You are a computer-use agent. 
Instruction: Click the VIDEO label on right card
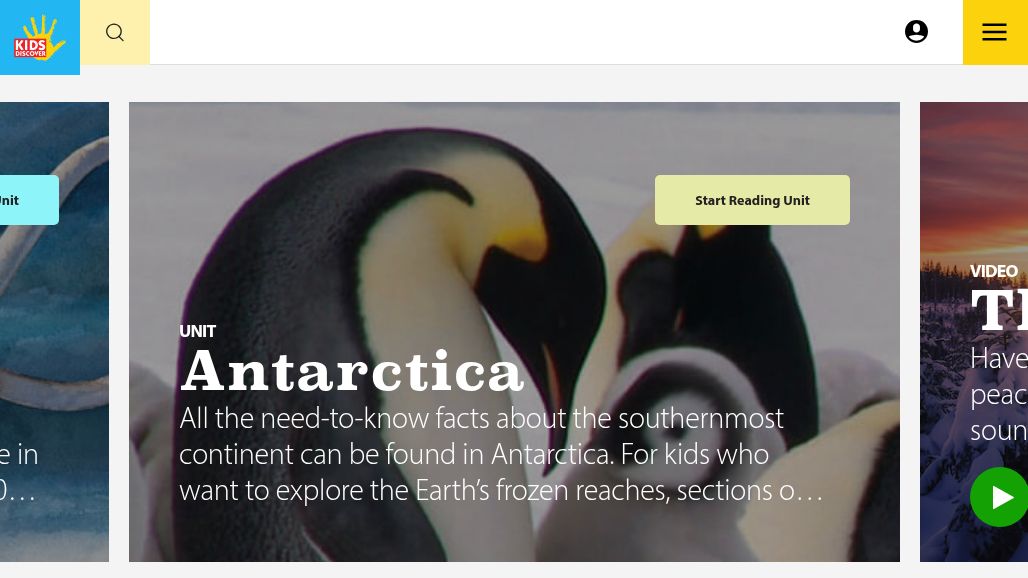pos(994,271)
